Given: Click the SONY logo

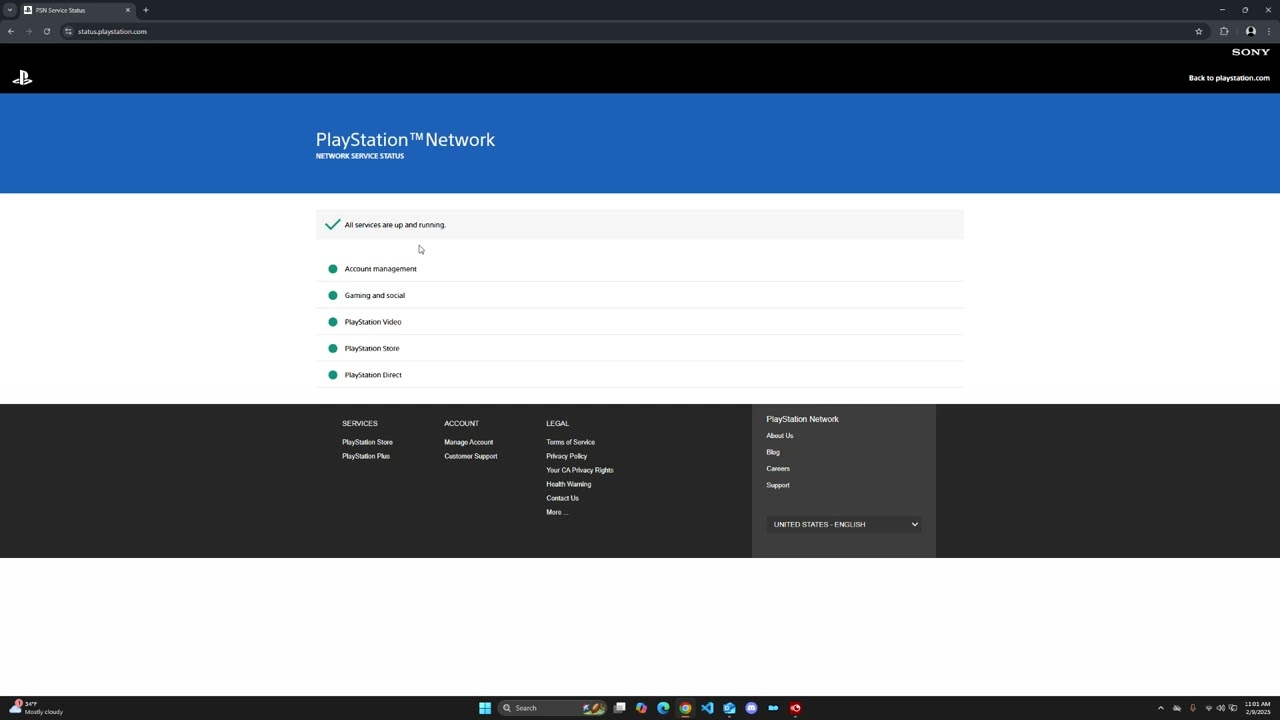Looking at the screenshot, I should pyautogui.click(x=1250, y=52).
